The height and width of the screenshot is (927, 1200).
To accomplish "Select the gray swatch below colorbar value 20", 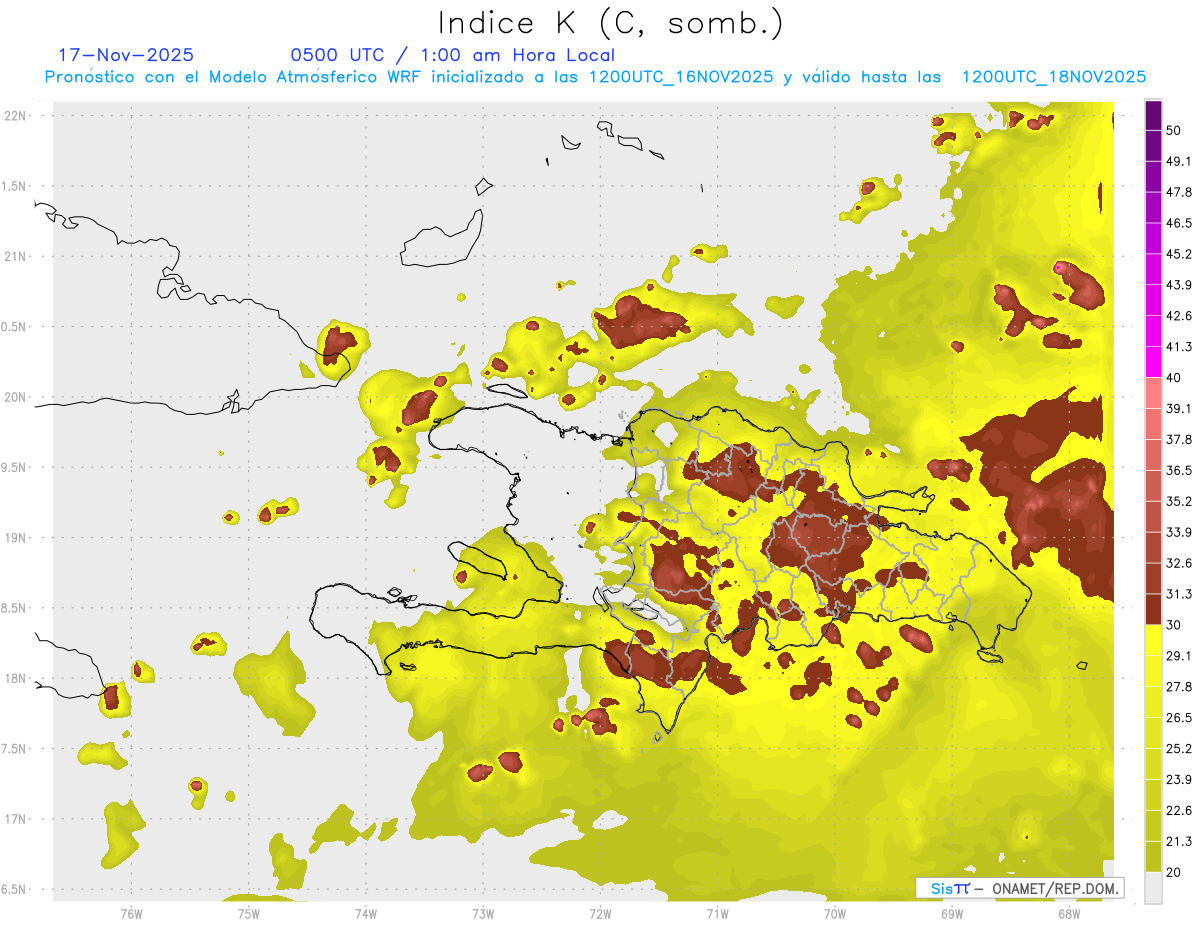I will 1154,888.
